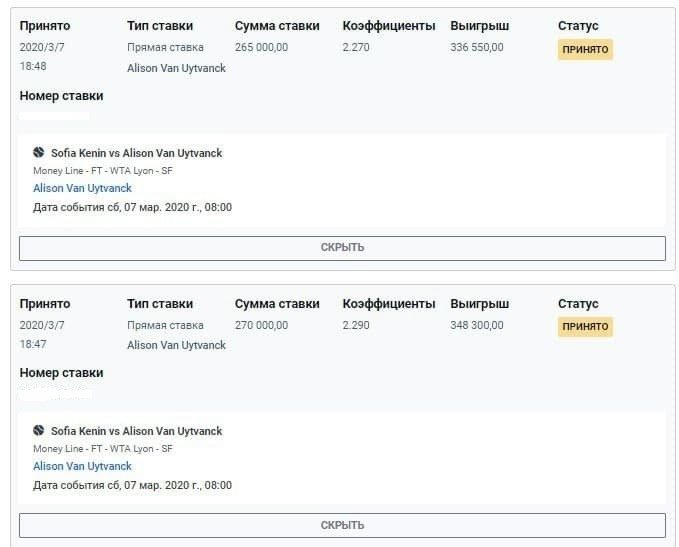
Task: Click the 265 000,00 stake amount
Action: [261, 47]
